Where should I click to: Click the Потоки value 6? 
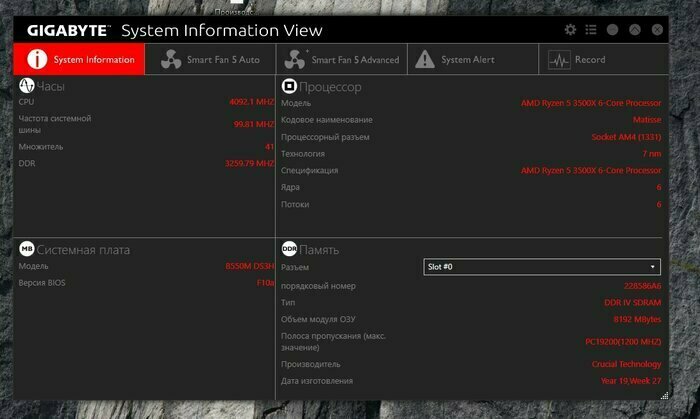(658, 204)
